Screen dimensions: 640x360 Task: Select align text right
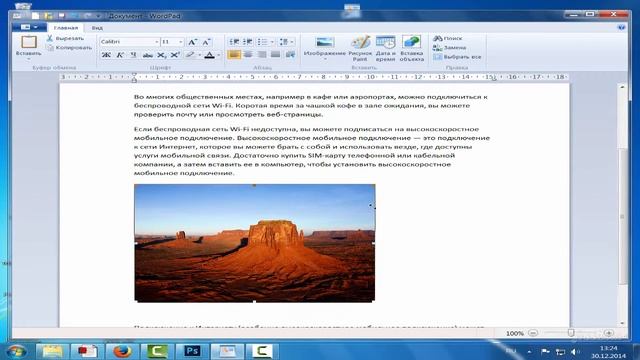click(262, 54)
